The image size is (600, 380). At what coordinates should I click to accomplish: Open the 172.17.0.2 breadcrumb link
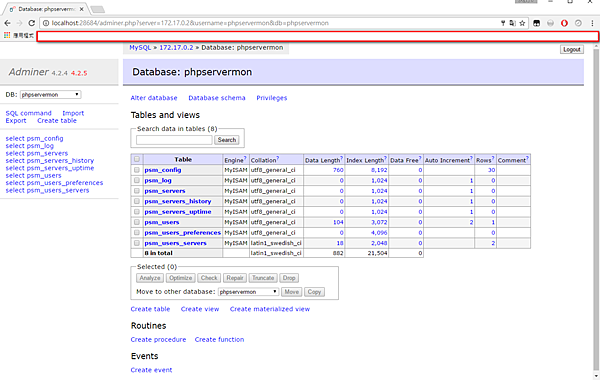[176, 48]
